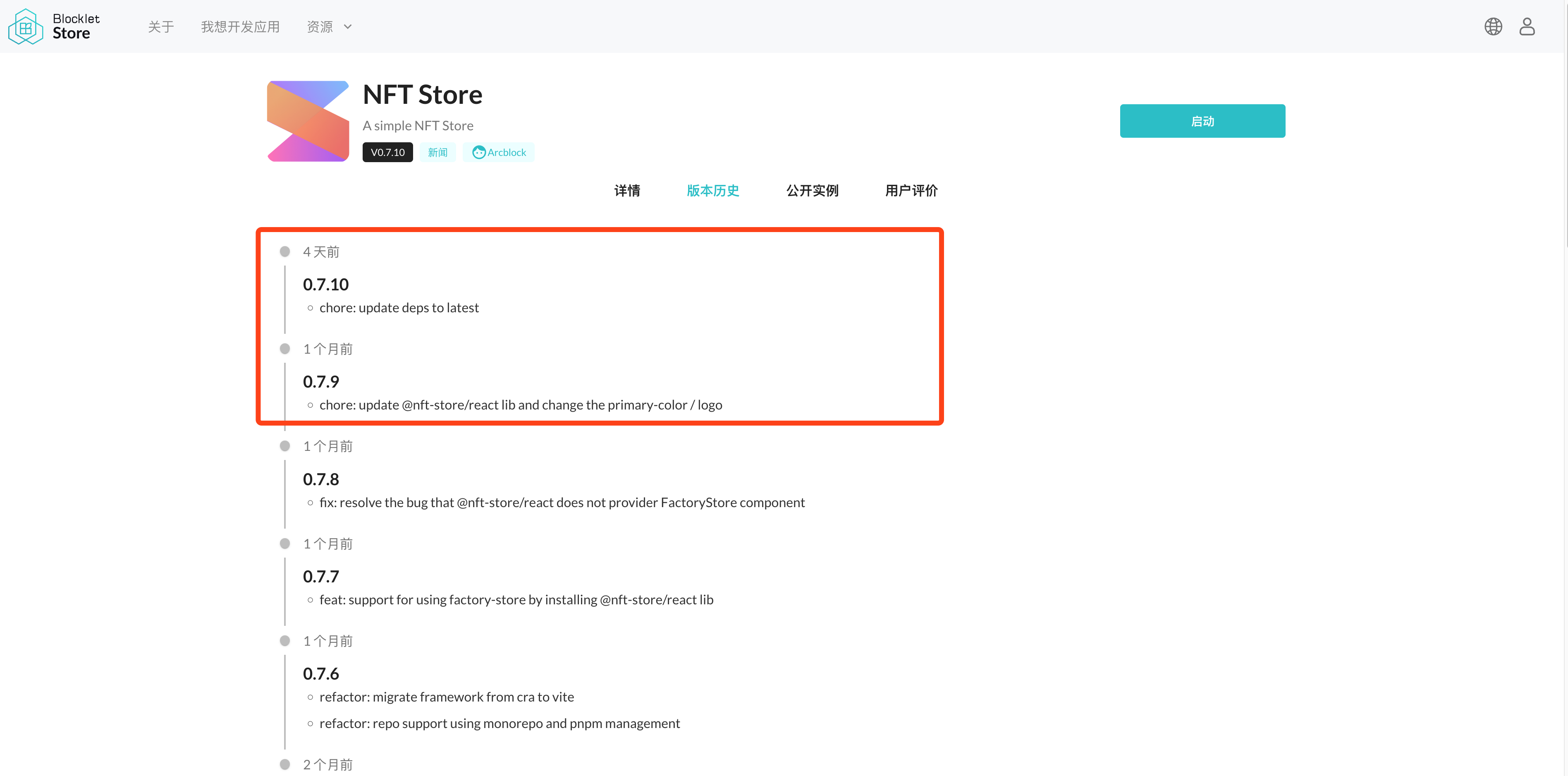
Task: Switch to the 详情 tab
Action: (x=627, y=191)
